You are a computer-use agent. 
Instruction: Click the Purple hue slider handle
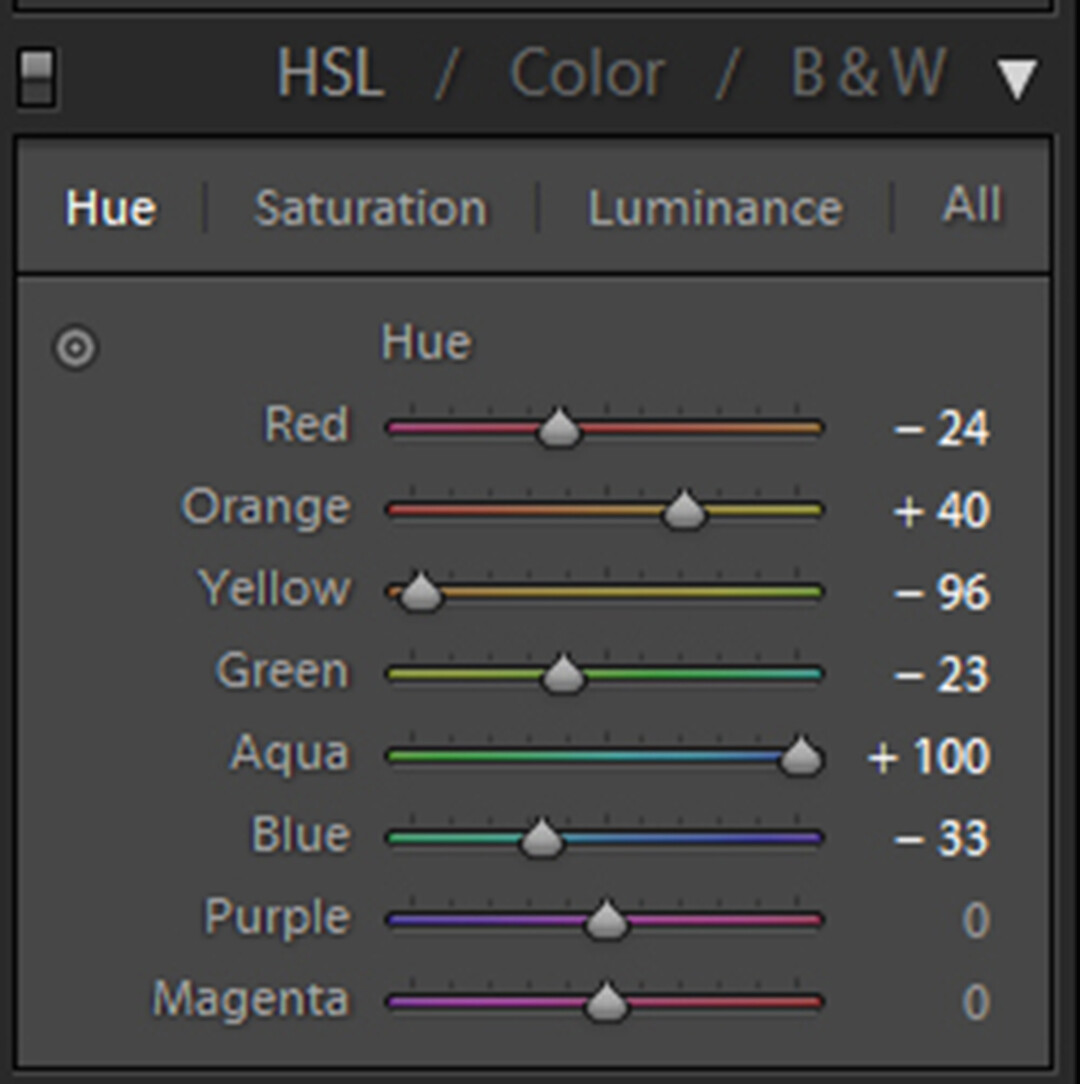606,920
